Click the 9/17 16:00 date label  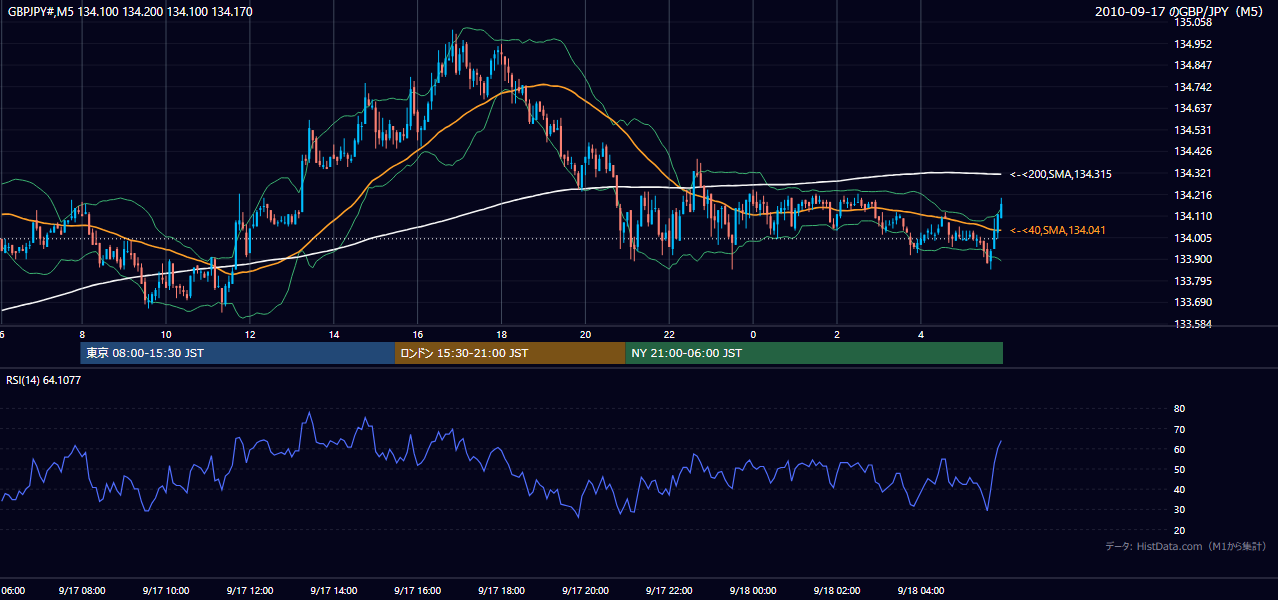418,590
